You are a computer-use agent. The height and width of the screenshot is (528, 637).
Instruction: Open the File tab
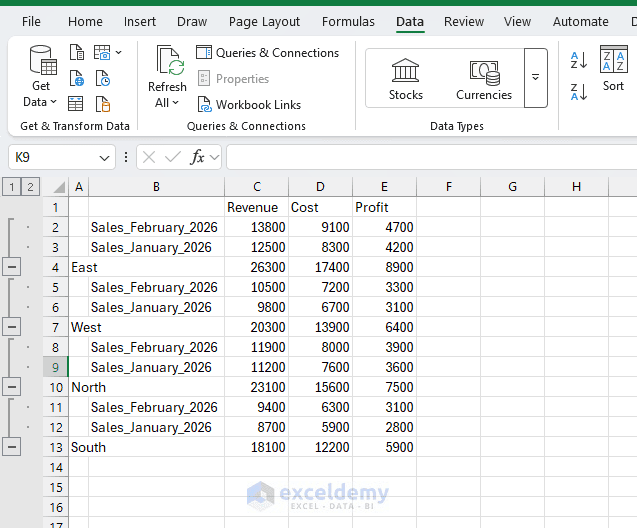click(31, 22)
